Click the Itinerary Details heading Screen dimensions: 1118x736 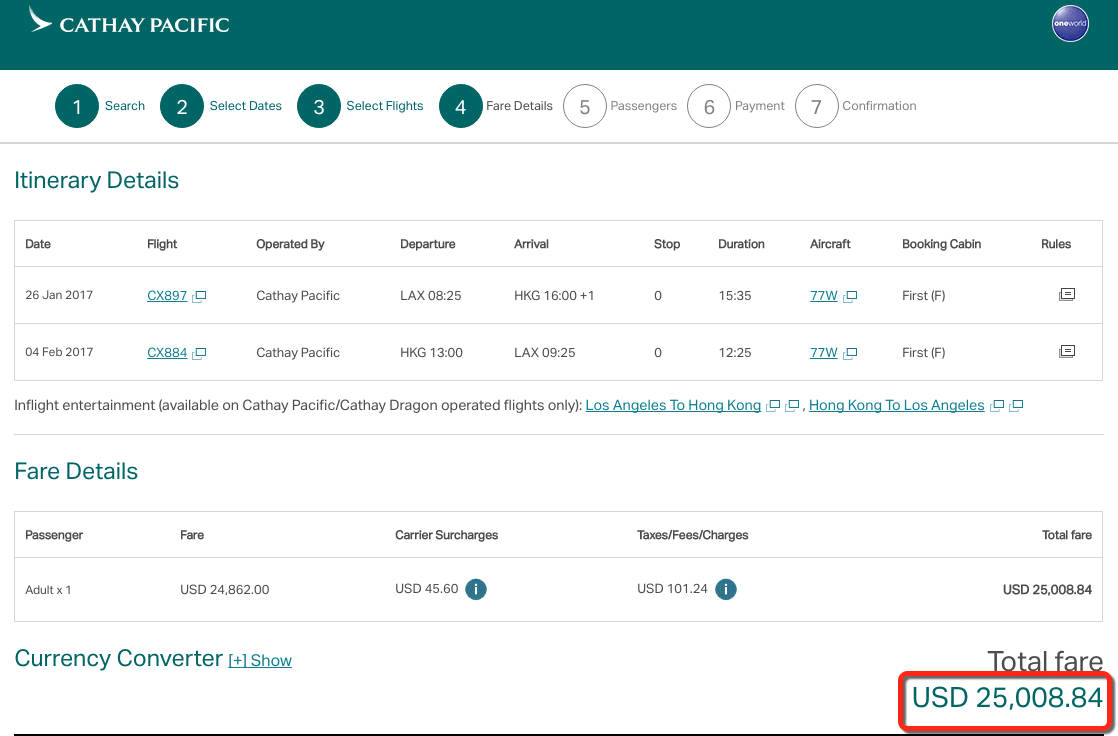(96, 180)
